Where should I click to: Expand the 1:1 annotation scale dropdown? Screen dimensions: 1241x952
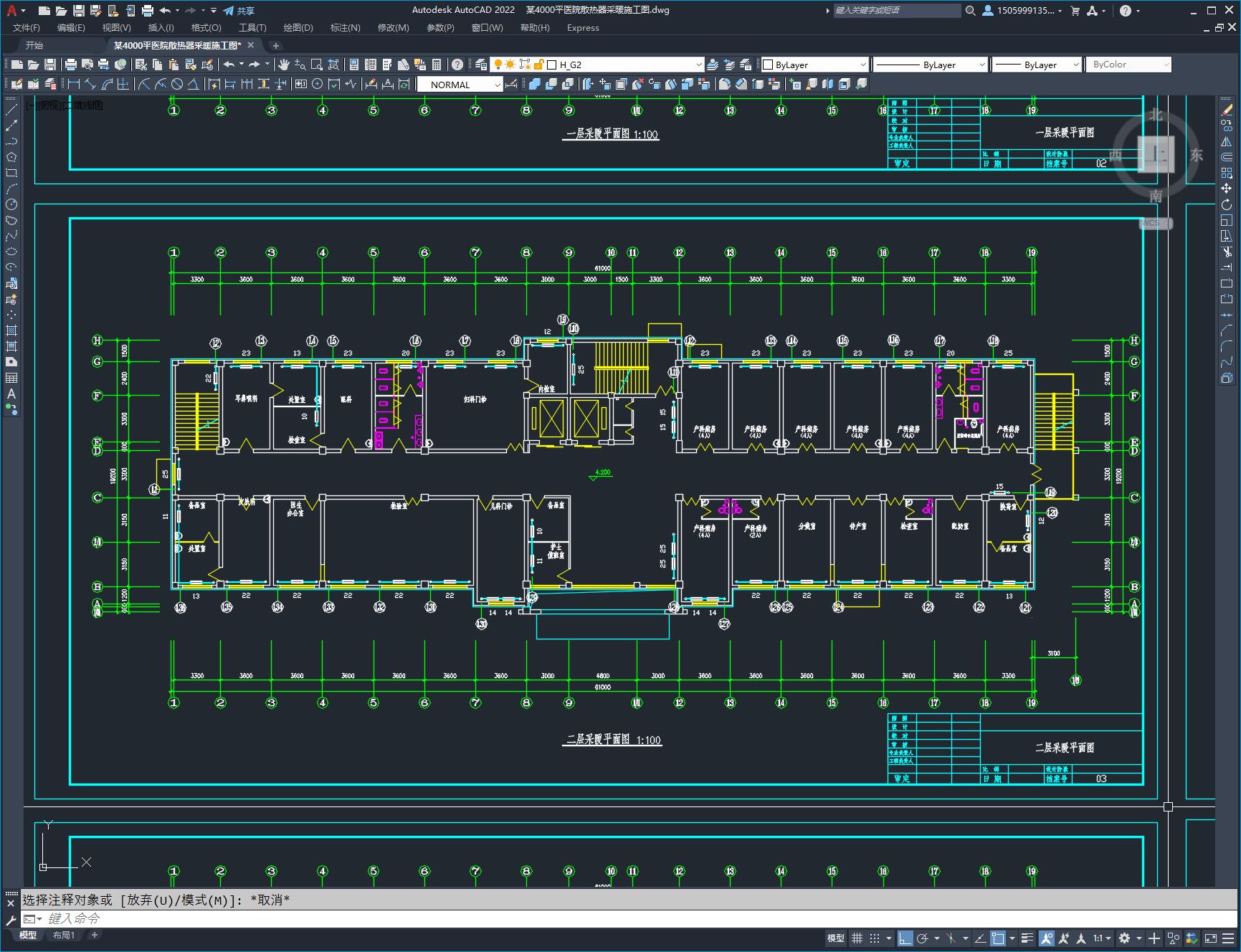point(1102,938)
